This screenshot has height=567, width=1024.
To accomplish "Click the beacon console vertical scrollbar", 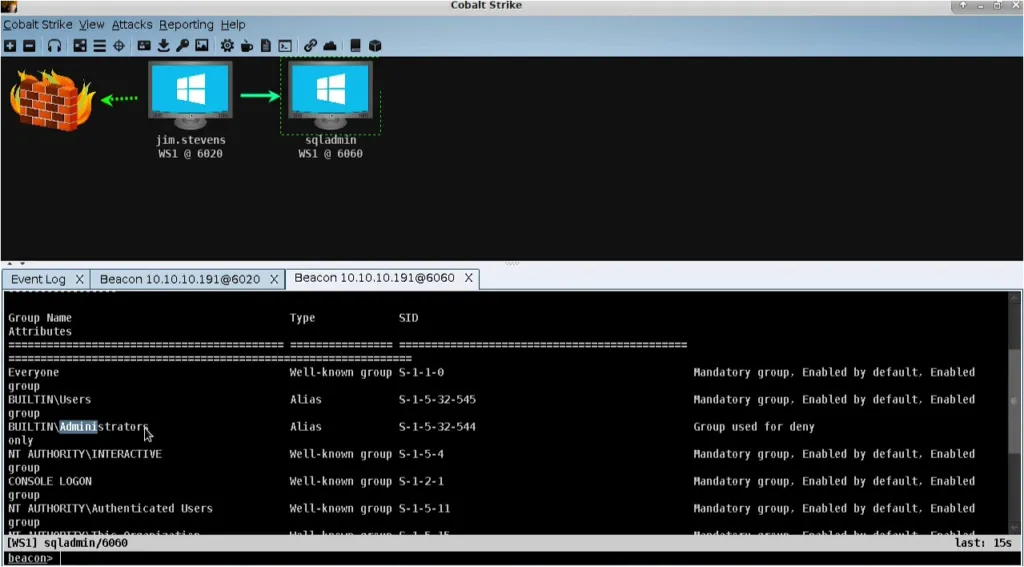I will [1014, 412].
